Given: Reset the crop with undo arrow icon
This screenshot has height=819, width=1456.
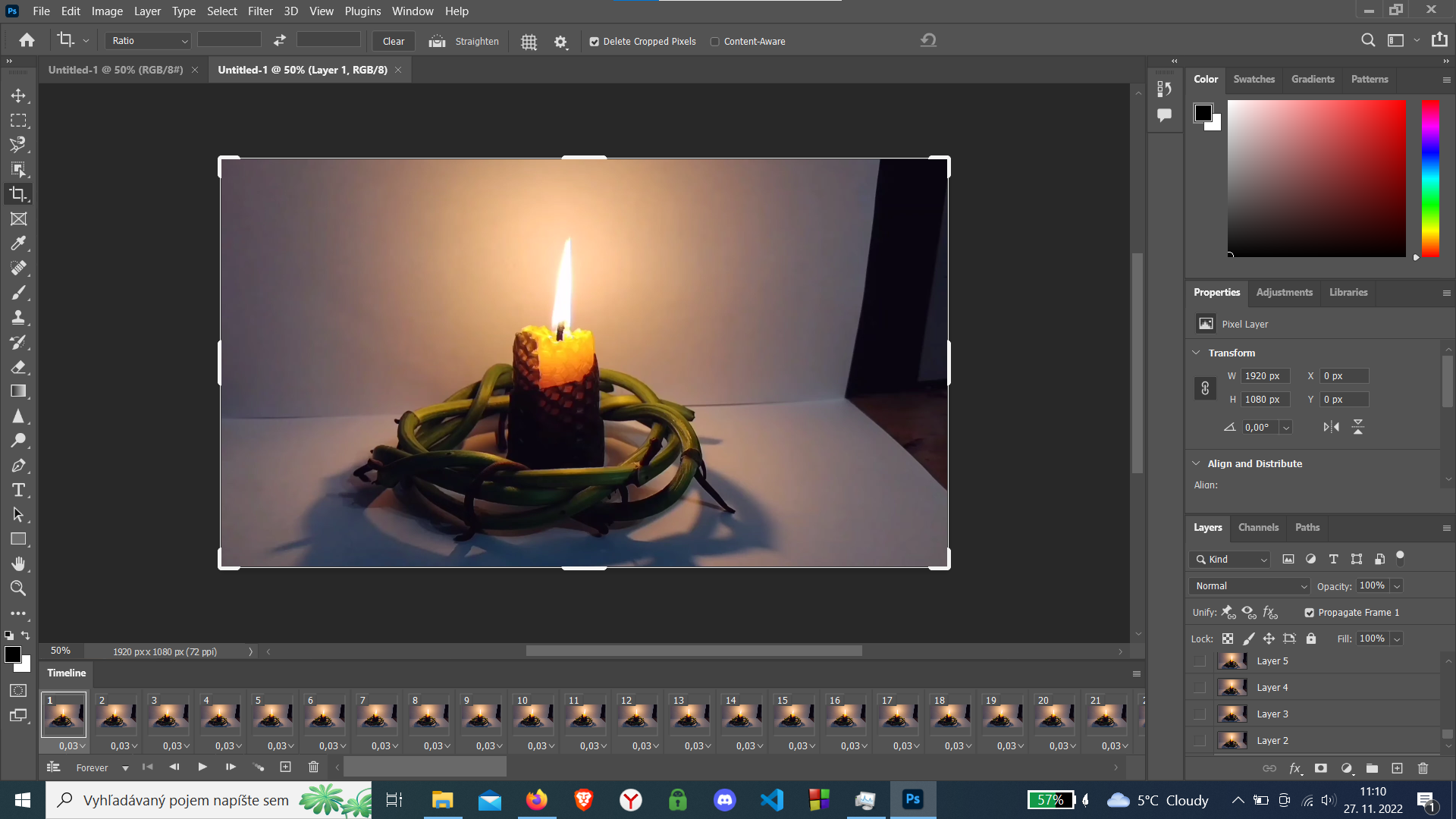Looking at the screenshot, I should [928, 40].
